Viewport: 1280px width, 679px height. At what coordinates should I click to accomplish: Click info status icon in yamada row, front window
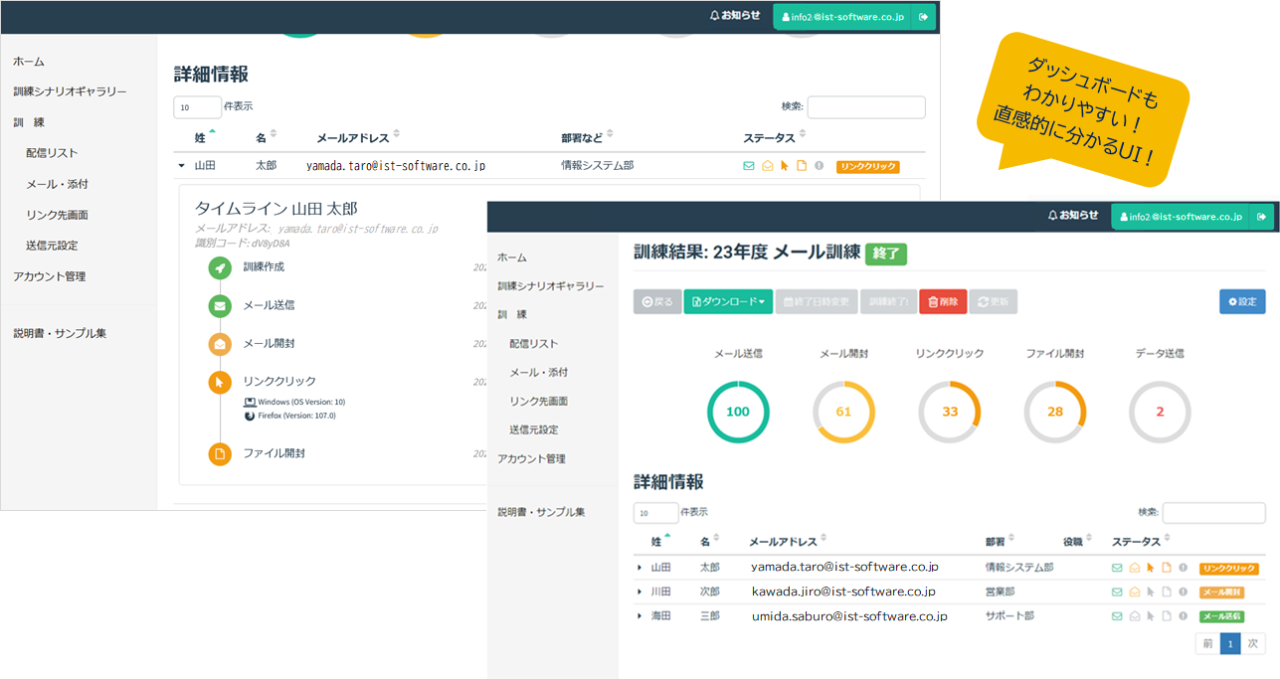1182,567
